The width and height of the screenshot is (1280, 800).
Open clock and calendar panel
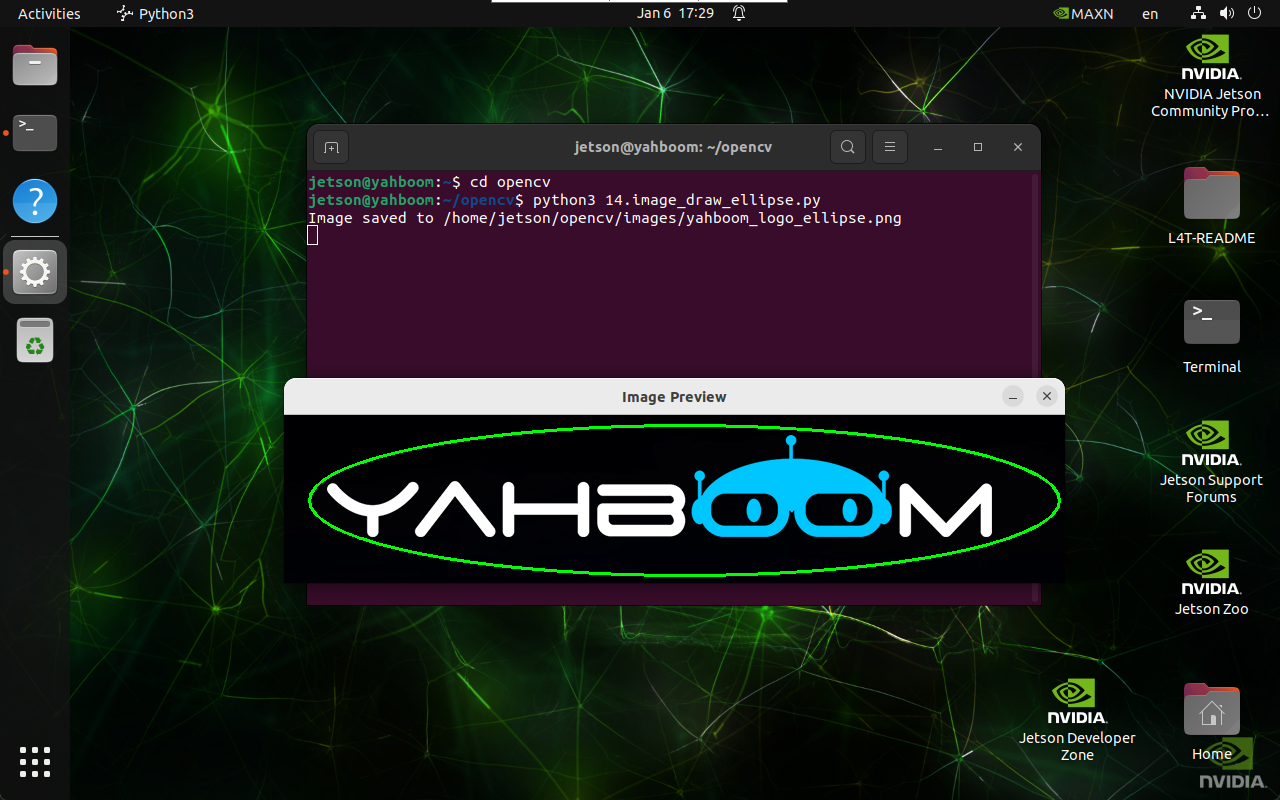coord(675,14)
